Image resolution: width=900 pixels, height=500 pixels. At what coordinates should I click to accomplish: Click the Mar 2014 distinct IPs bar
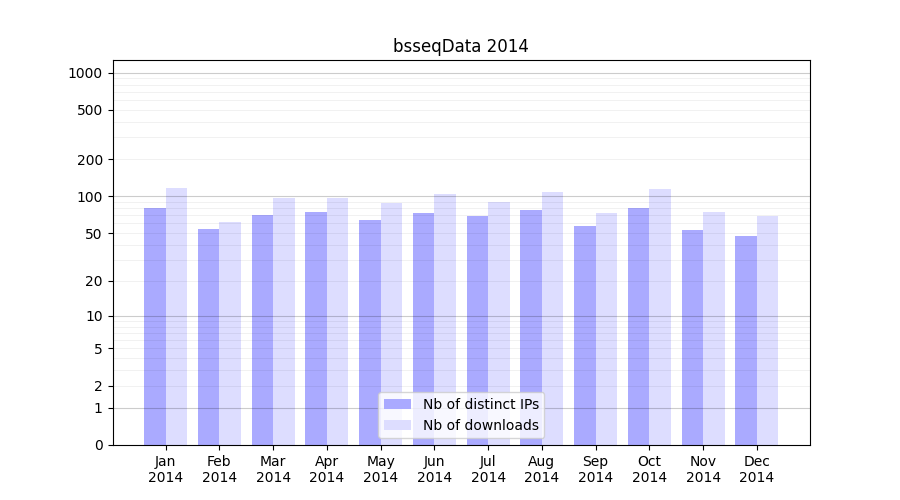pos(262,330)
